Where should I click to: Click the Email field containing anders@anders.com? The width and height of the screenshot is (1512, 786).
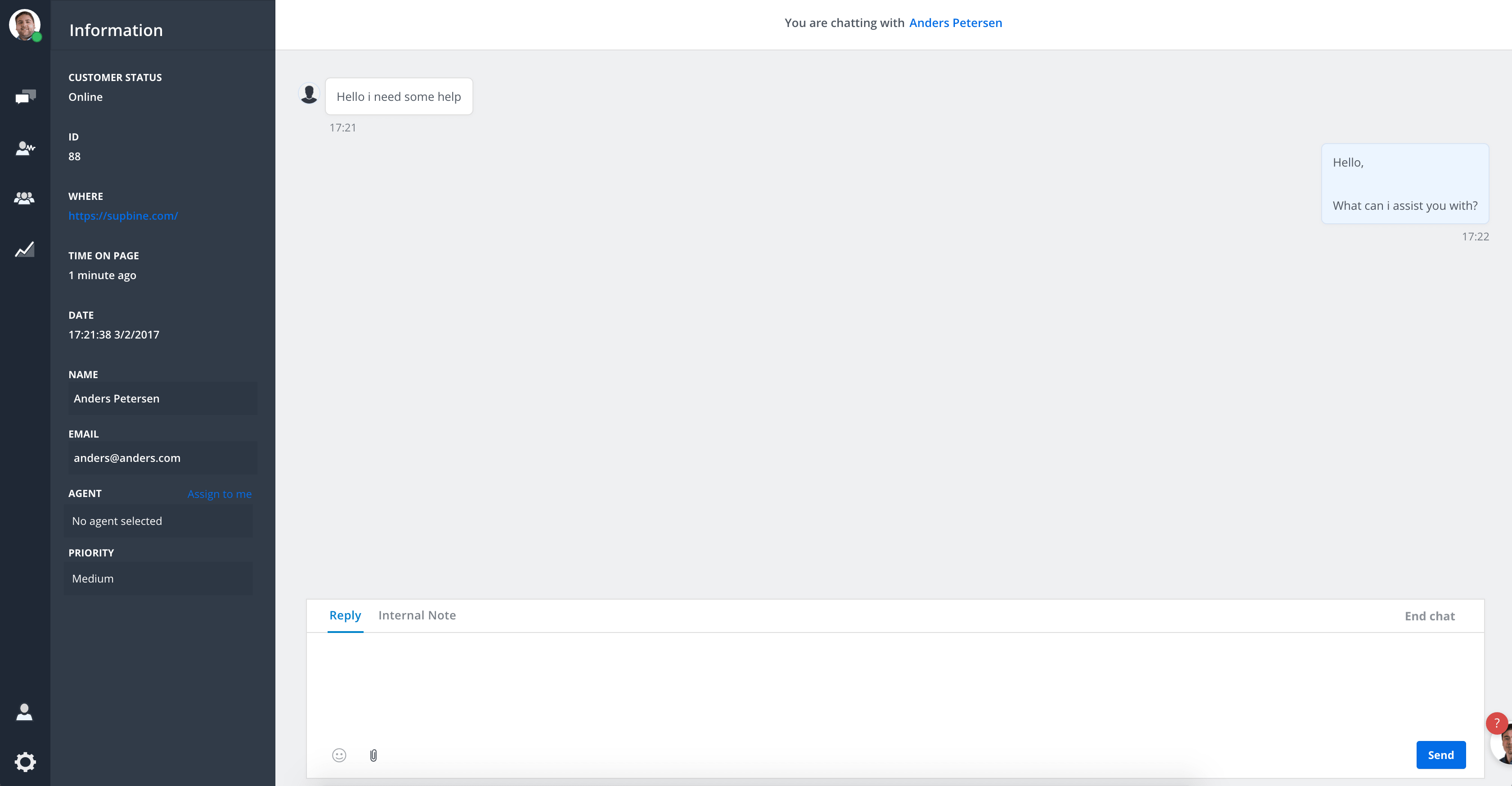pyautogui.click(x=162, y=458)
